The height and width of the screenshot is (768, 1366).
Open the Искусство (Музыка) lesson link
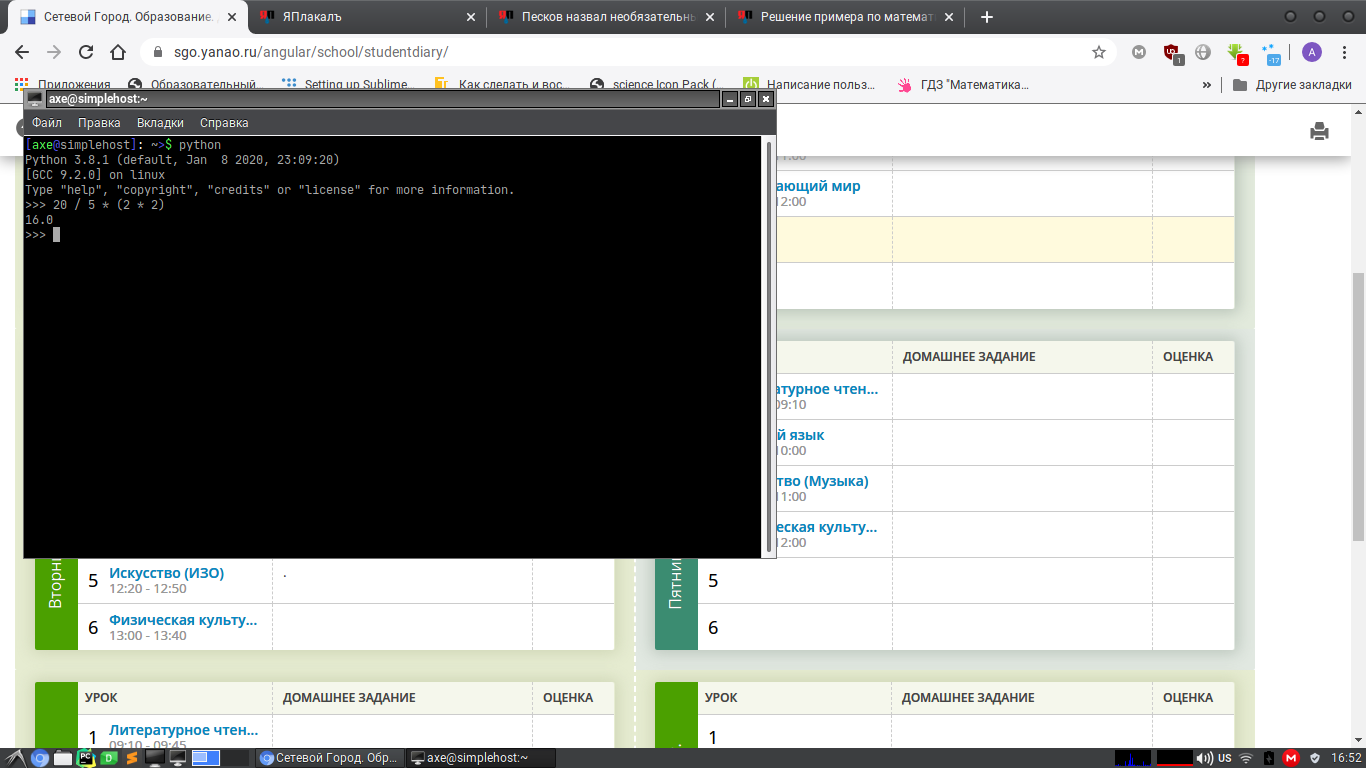823,481
